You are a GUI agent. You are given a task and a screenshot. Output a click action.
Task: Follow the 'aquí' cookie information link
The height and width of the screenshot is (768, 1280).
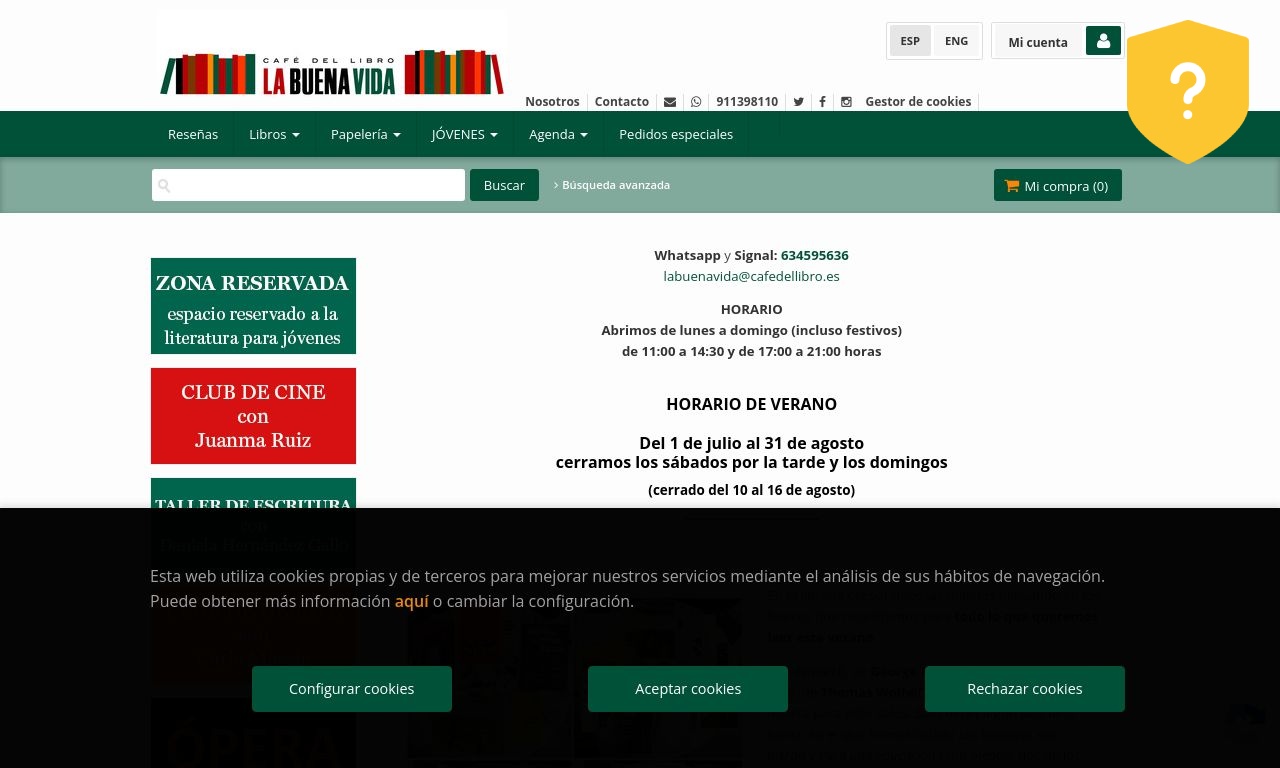click(412, 601)
